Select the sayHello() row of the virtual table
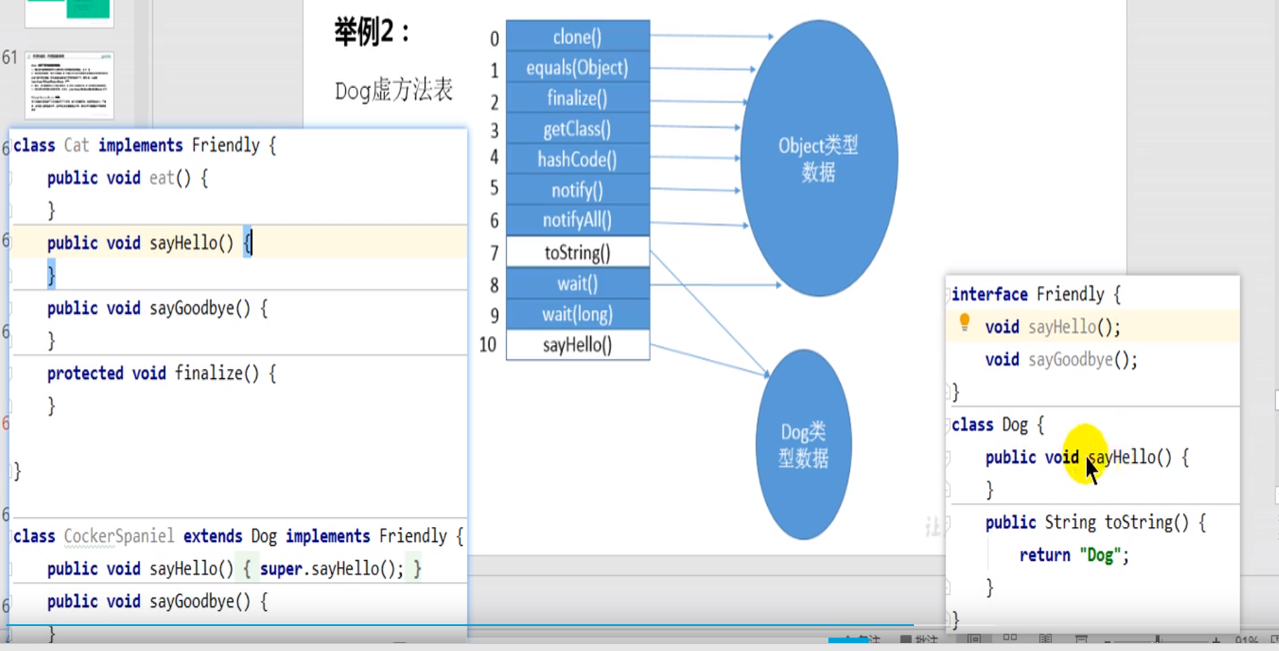The image size is (1279, 651). [x=578, y=344]
